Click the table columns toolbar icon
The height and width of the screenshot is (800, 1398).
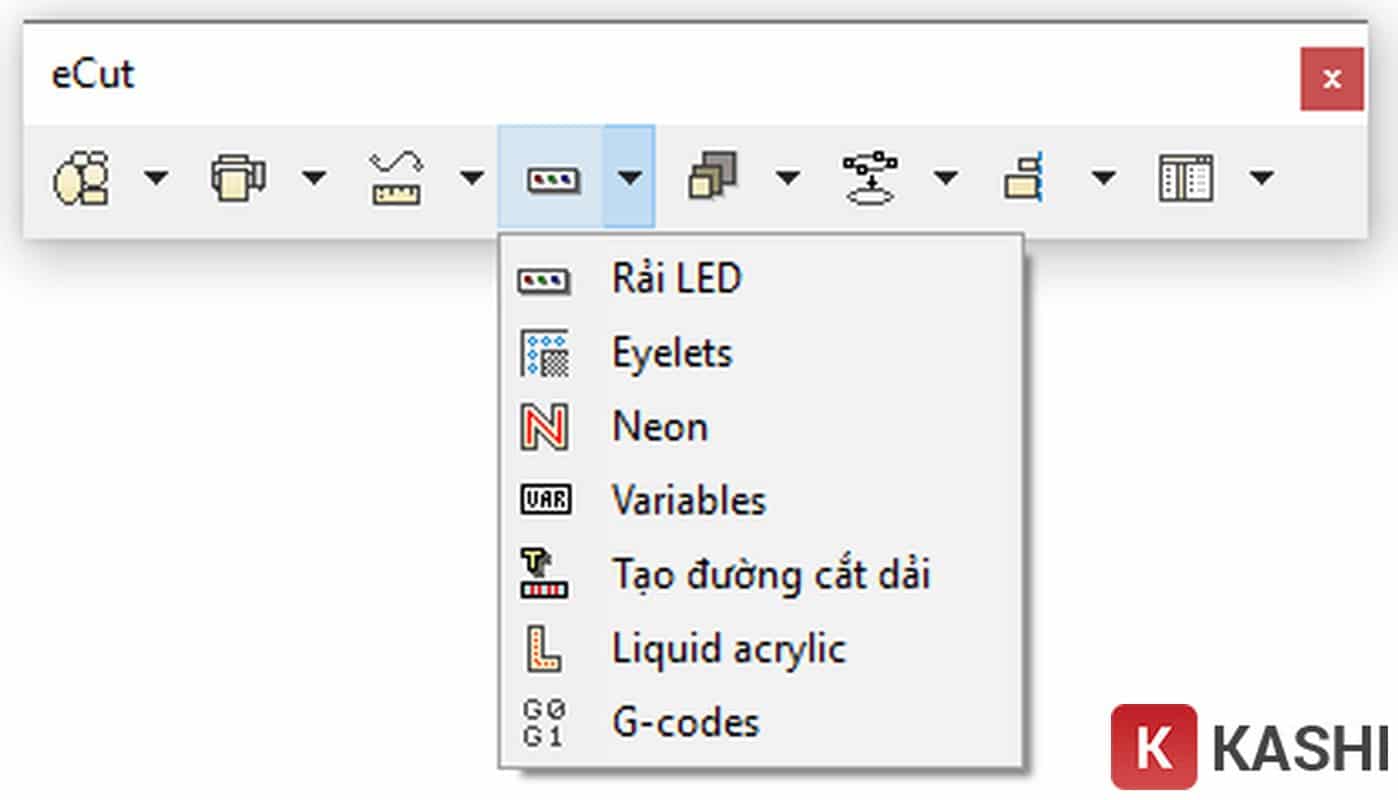[1185, 179]
